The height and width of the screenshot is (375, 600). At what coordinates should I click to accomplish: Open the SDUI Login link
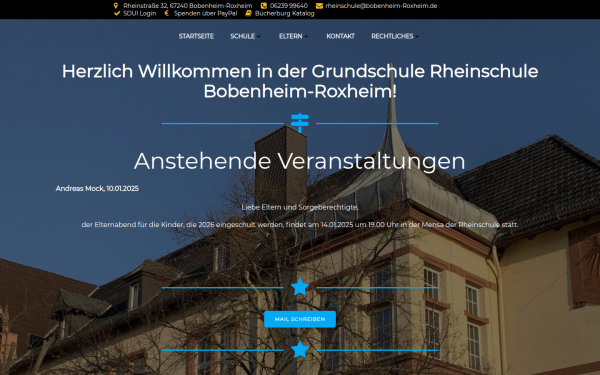(x=140, y=13)
